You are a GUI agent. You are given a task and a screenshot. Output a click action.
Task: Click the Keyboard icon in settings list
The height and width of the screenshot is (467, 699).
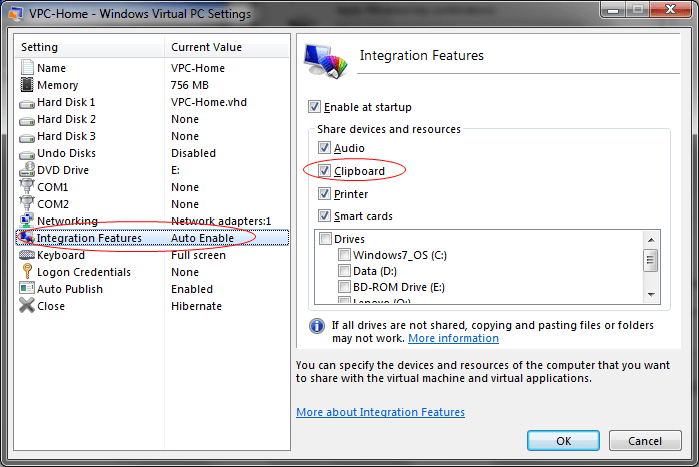coord(27,255)
